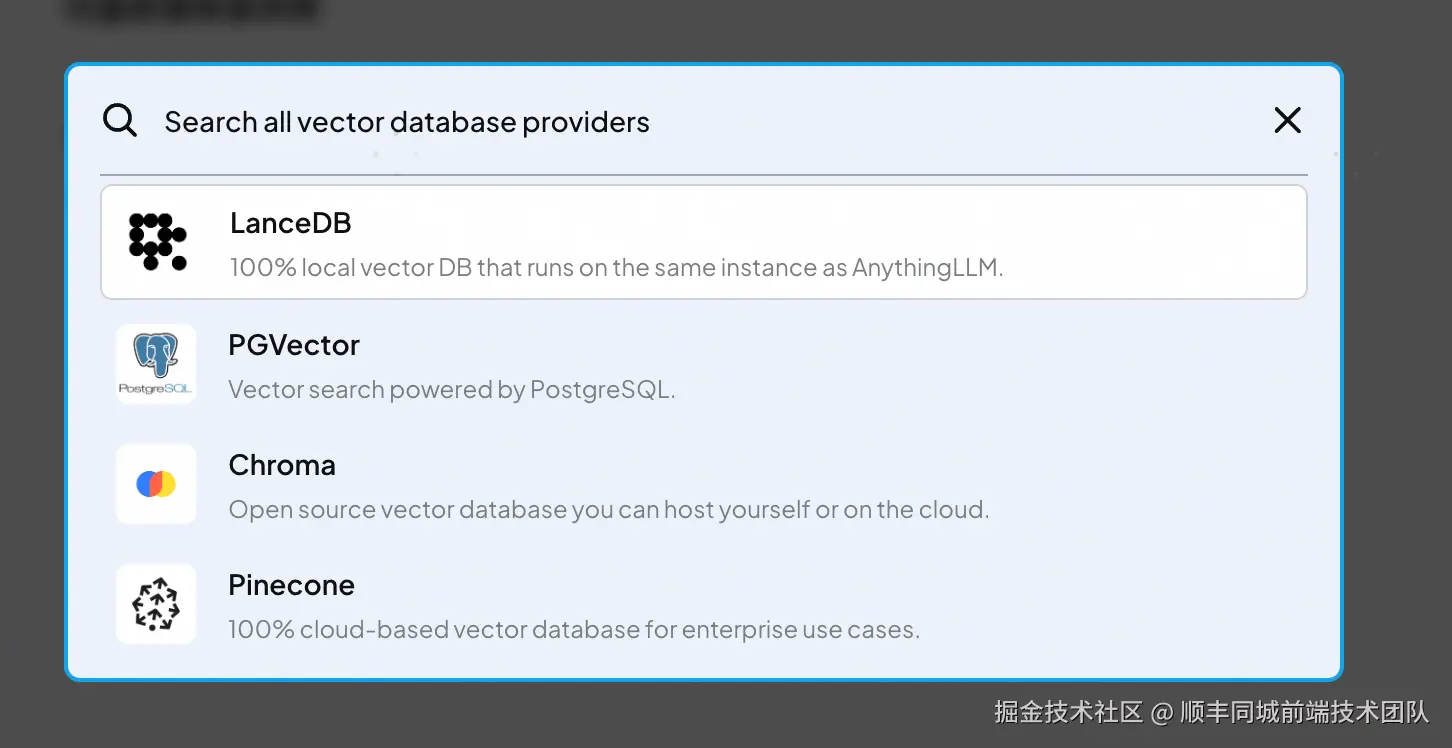Image resolution: width=1452 pixels, height=748 pixels.
Task: Click LanceDB's 100% local vector DB description
Action: pos(615,268)
